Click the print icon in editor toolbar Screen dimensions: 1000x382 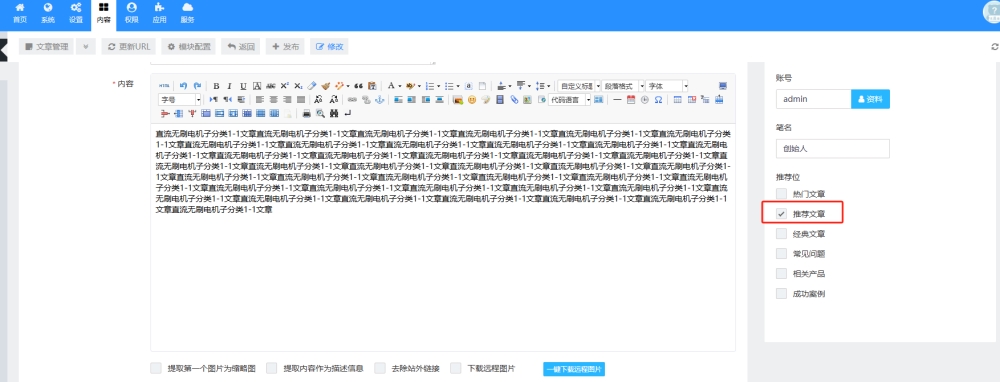307,114
